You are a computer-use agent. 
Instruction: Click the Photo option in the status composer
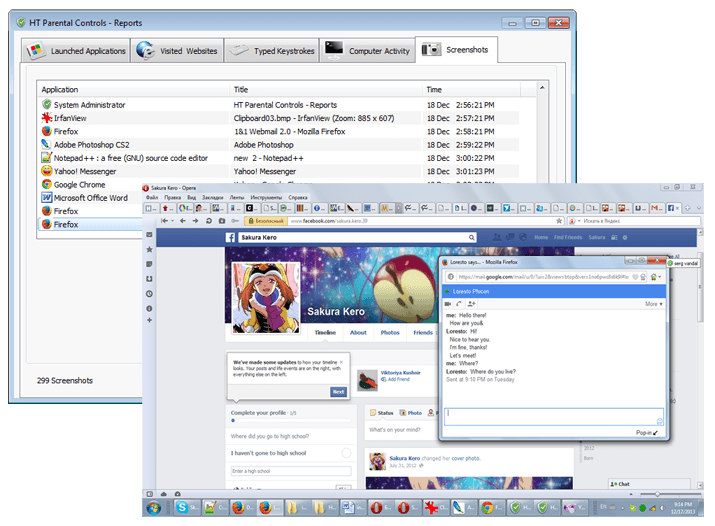coord(411,413)
